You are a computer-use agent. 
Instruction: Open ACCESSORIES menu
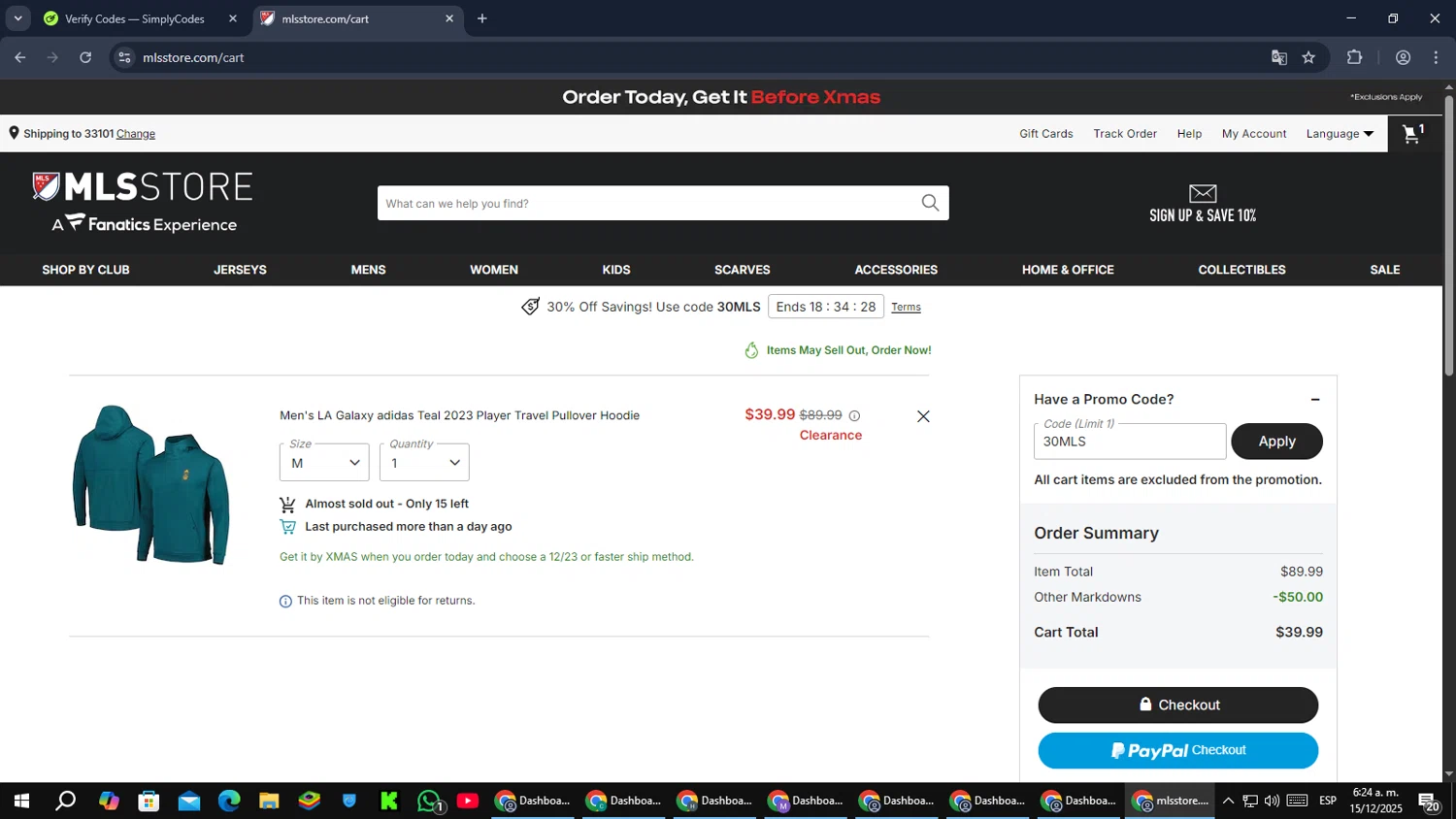coord(896,270)
